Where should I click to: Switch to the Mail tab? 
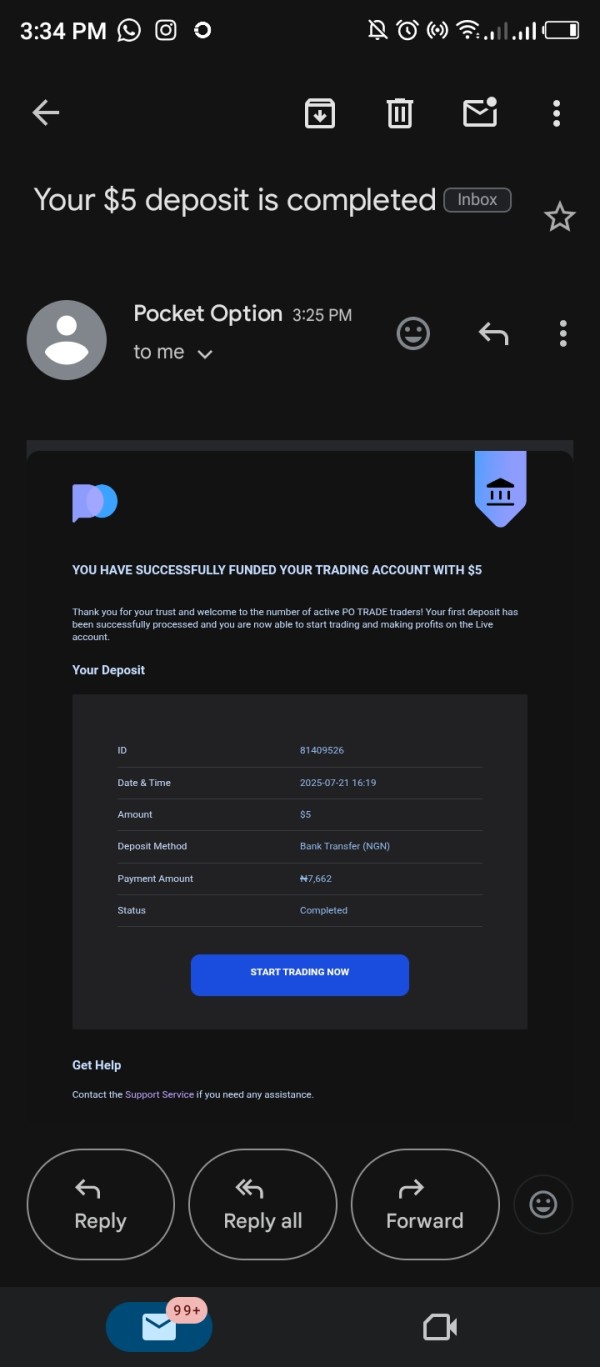tap(159, 1327)
